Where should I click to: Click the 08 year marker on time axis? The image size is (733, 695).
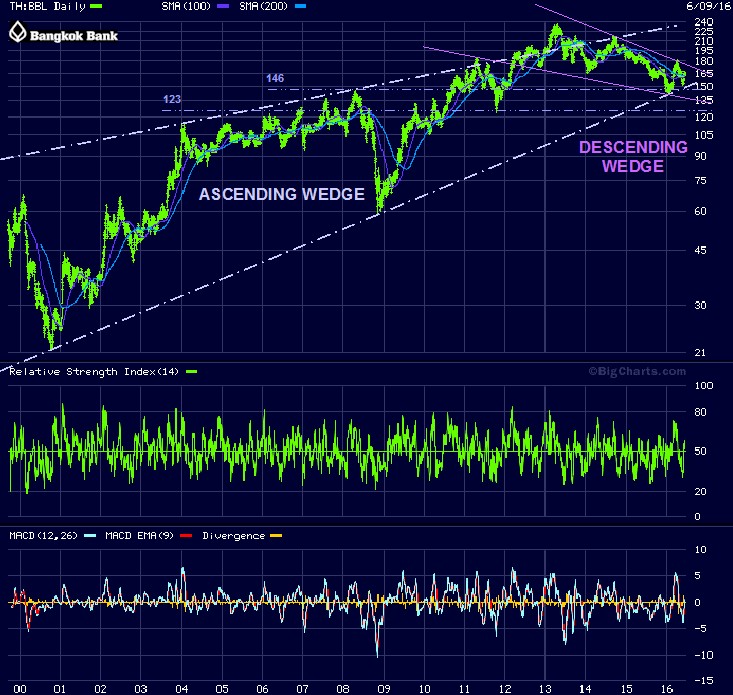point(343,689)
